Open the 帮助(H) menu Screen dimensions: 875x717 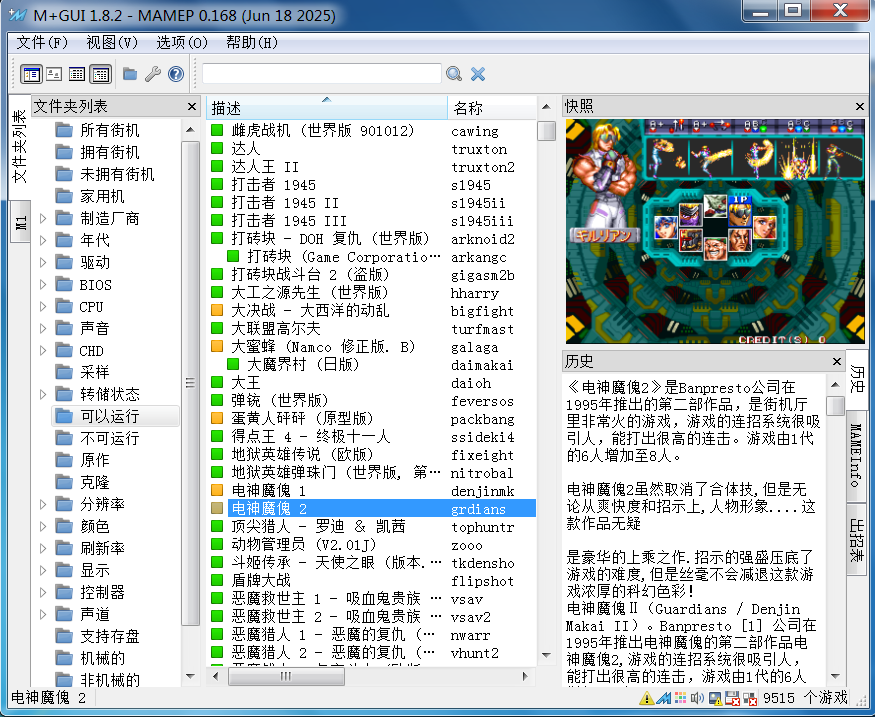[252, 42]
